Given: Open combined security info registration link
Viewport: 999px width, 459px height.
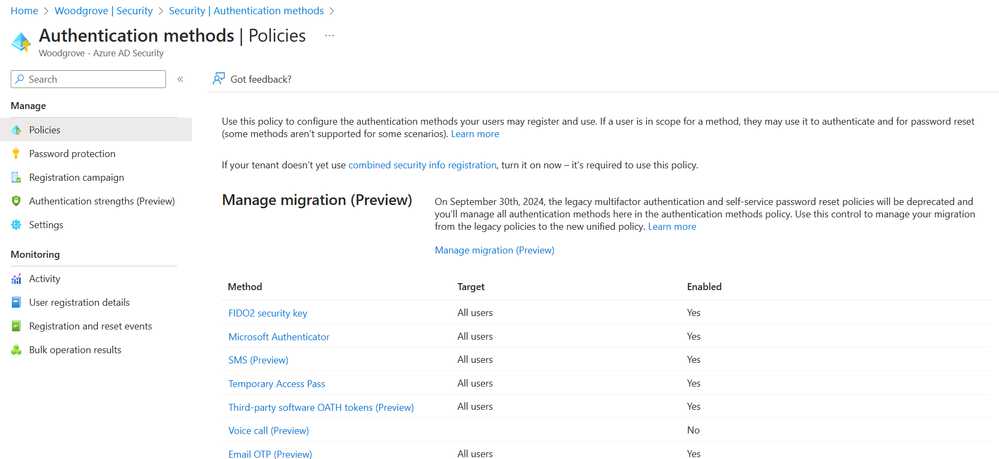Looking at the screenshot, I should pos(422,164).
